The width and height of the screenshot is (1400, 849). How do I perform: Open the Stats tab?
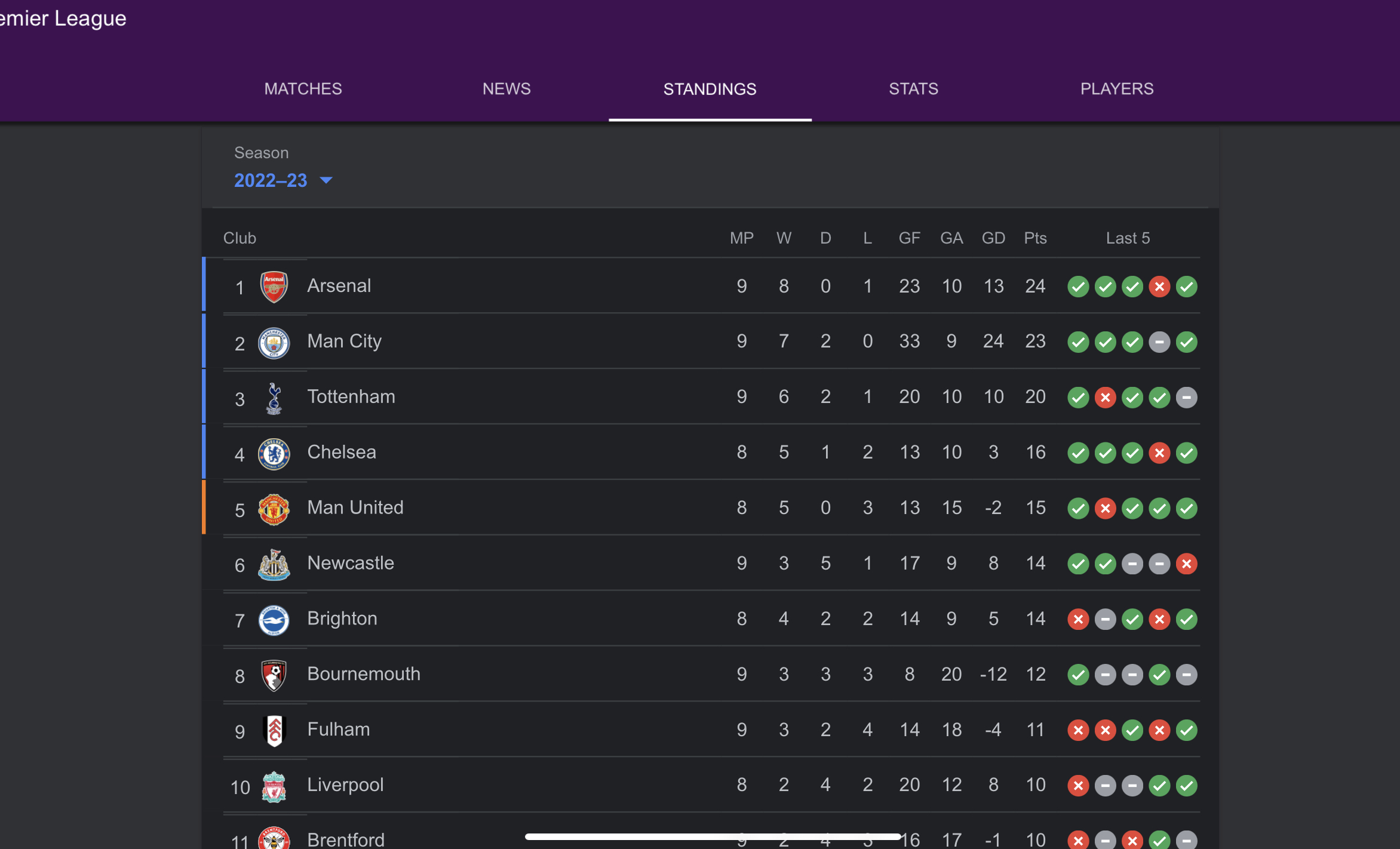pos(913,89)
